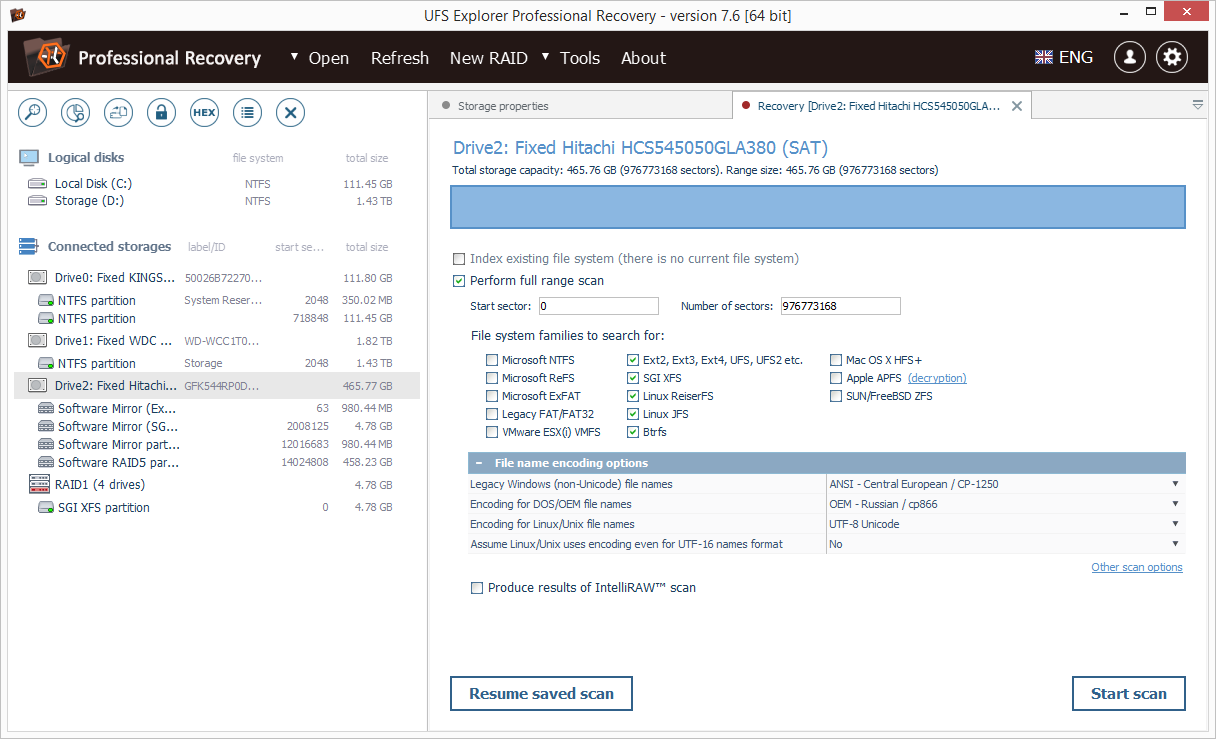
Task: Click New RAID in the top menu
Action: click(489, 58)
